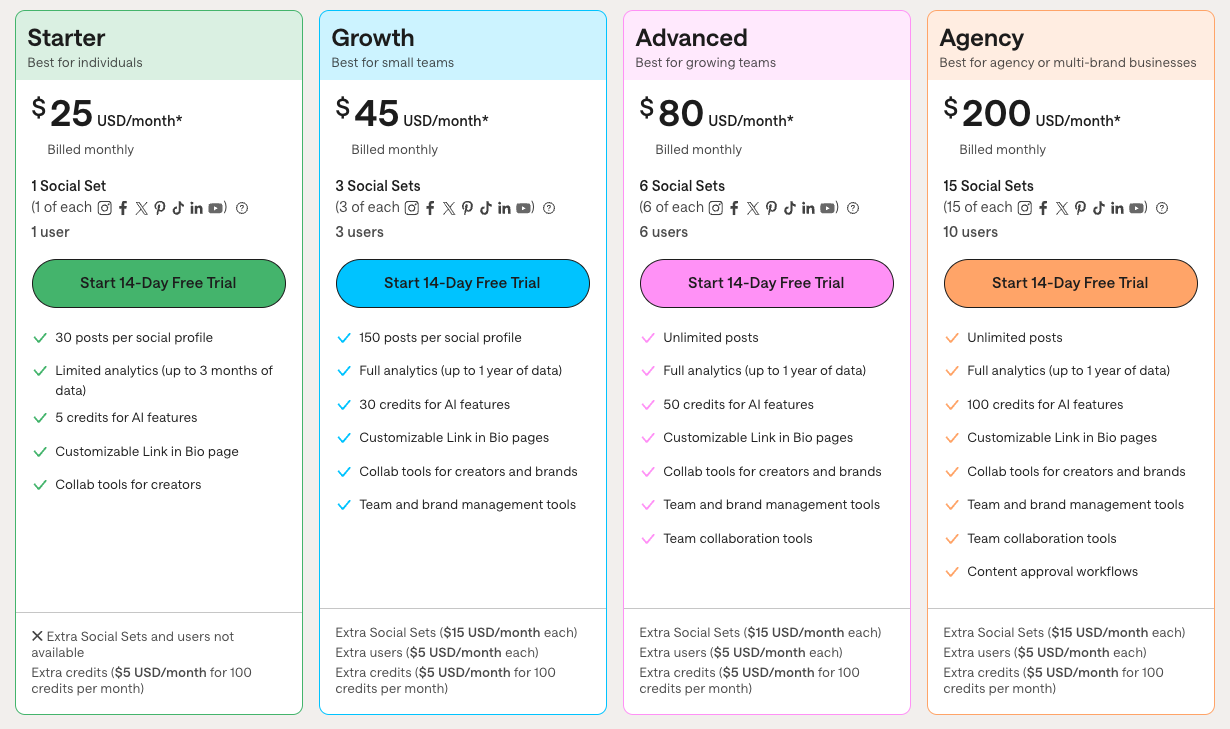
Task: Open the Starter Social Set help tooltip
Action: (x=241, y=208)
